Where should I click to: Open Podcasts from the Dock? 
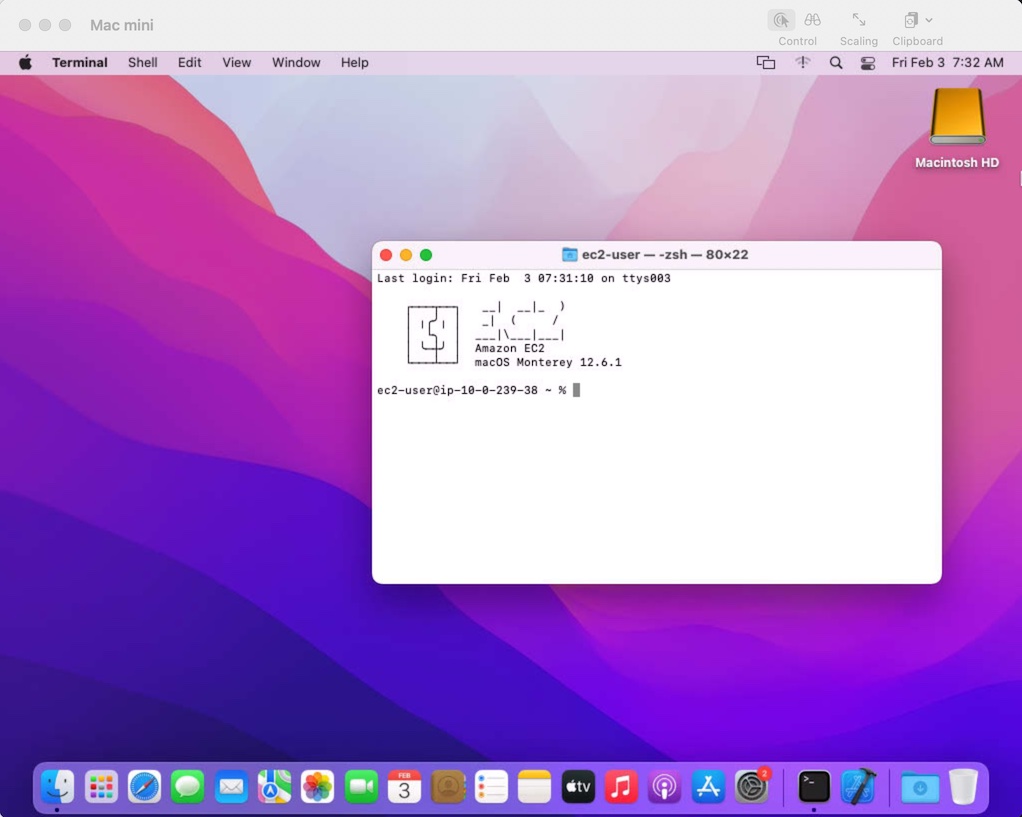tap(665, 786)
